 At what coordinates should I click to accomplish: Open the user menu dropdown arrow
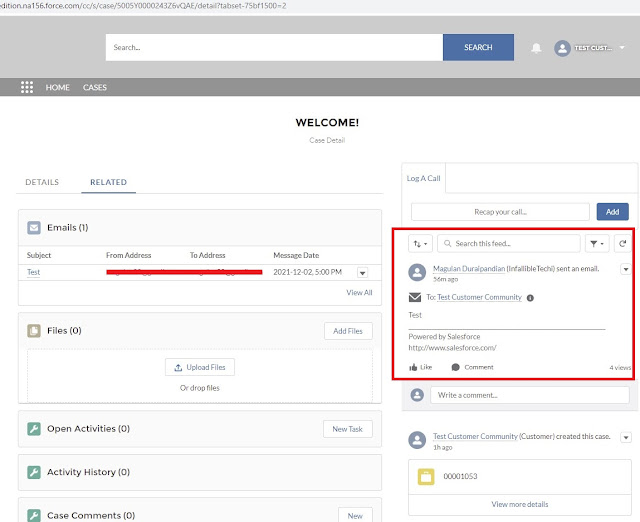tap(622, 48)
